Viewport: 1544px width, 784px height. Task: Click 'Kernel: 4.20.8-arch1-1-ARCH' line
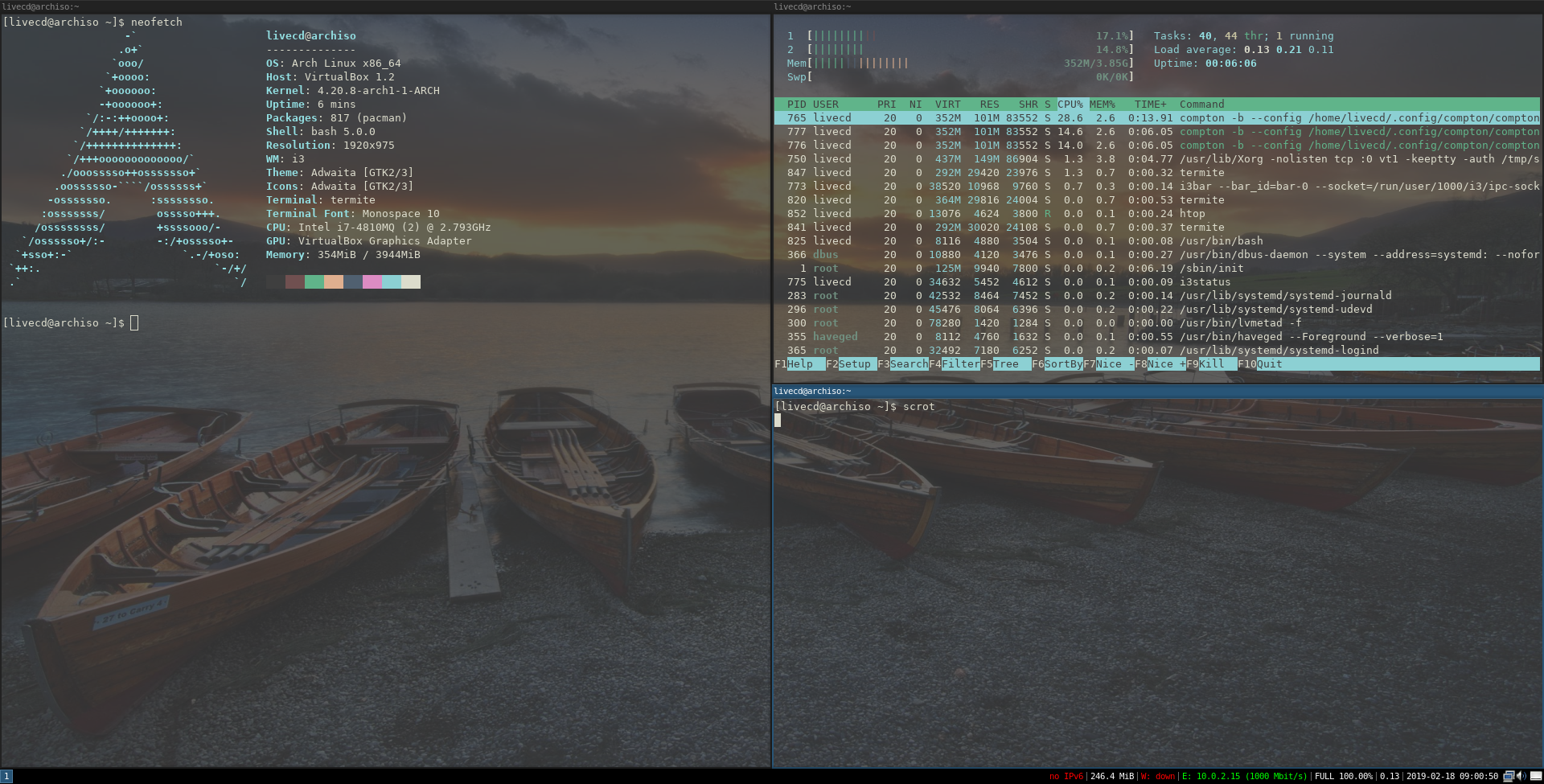[353, 91]
